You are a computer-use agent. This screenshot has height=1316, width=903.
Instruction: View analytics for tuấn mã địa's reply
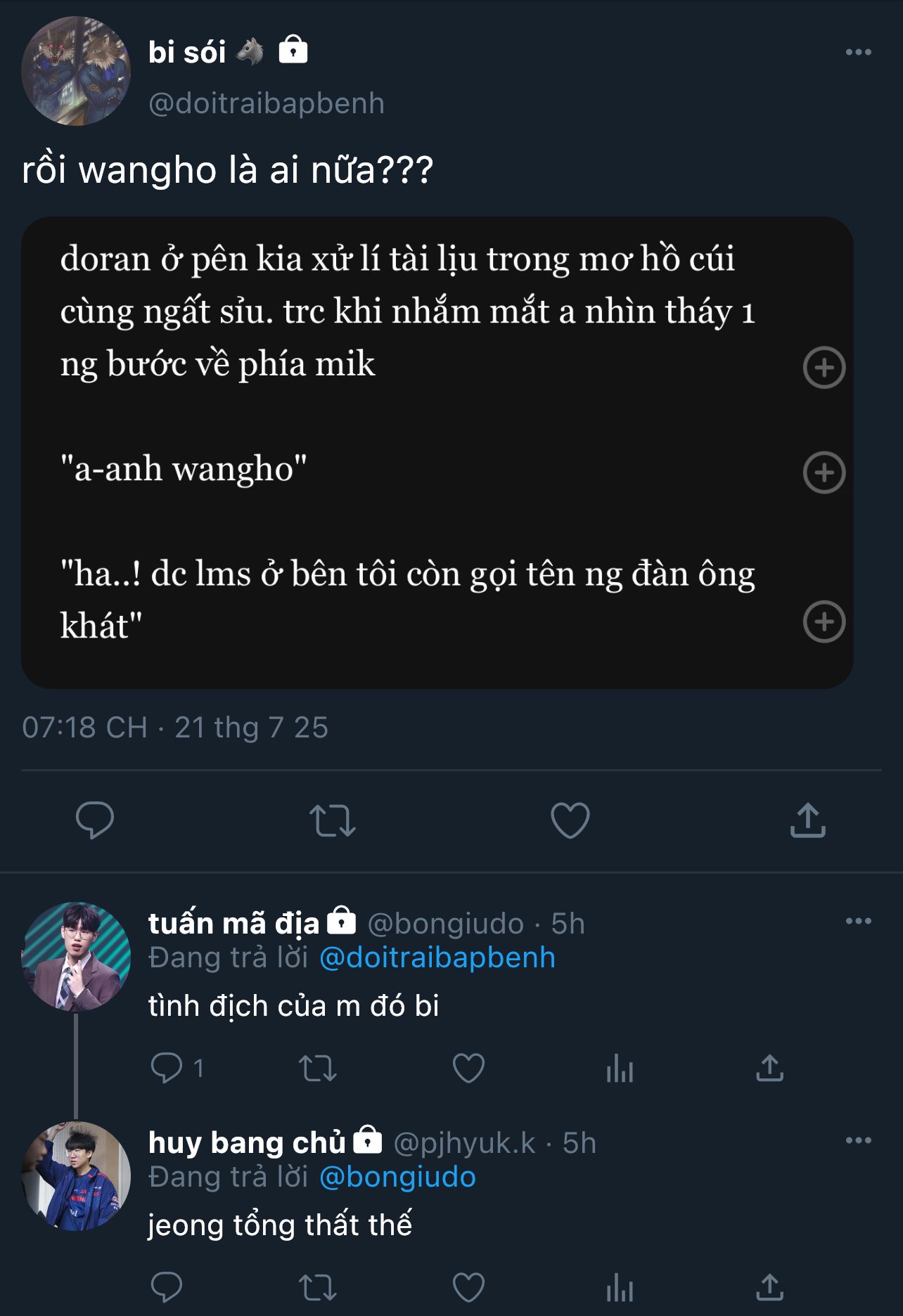620,1069
